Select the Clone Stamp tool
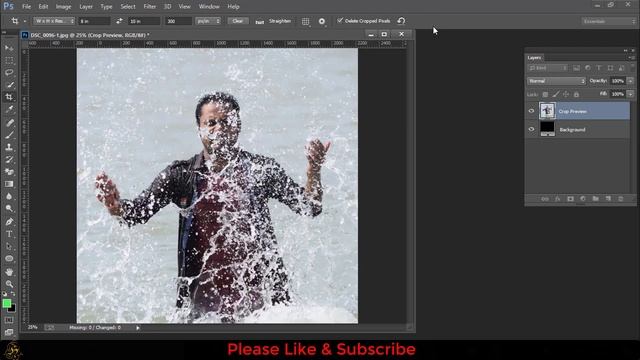 (9, 147)
